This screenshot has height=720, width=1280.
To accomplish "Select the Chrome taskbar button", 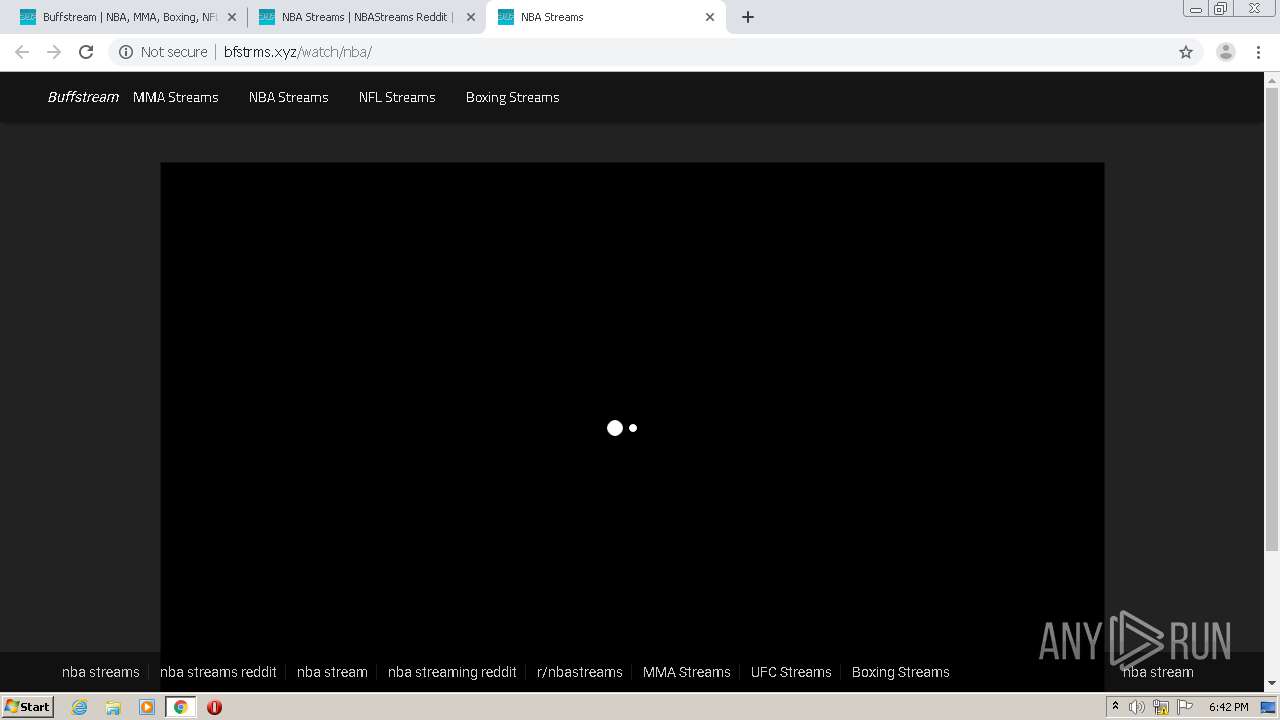I will click(181, 706).
